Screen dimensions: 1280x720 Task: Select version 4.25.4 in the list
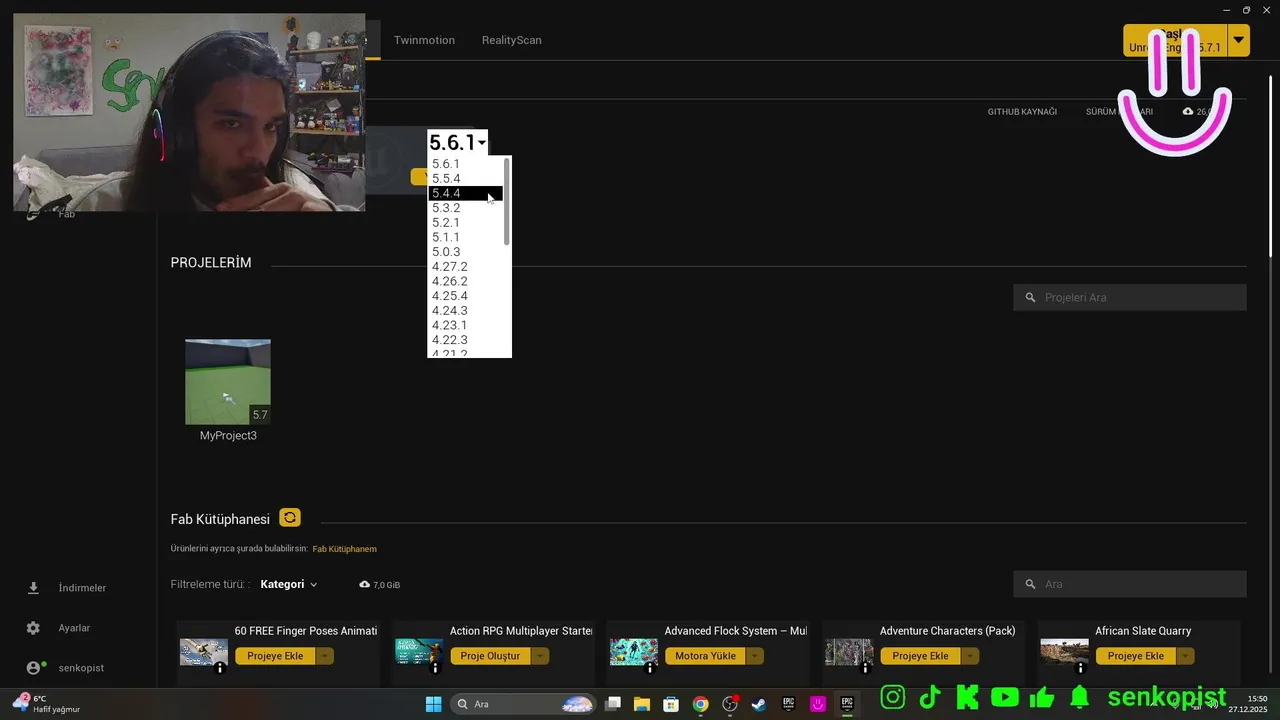click(x=466, y=296)
